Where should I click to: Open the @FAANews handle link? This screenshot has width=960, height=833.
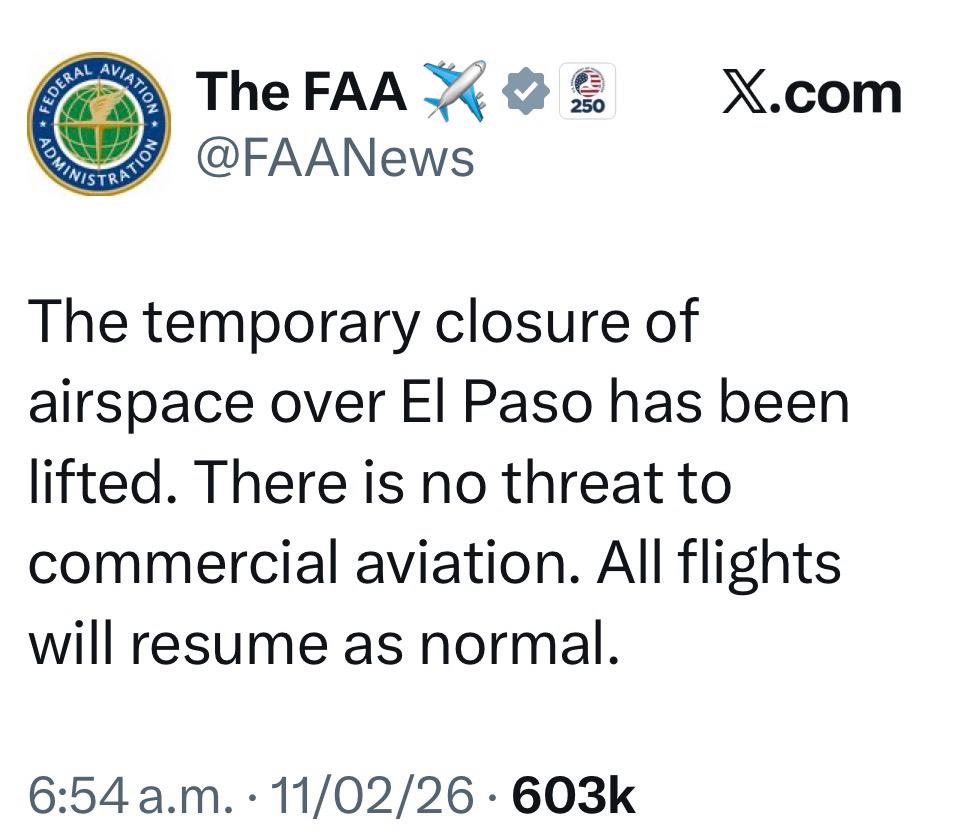(335, 157)
